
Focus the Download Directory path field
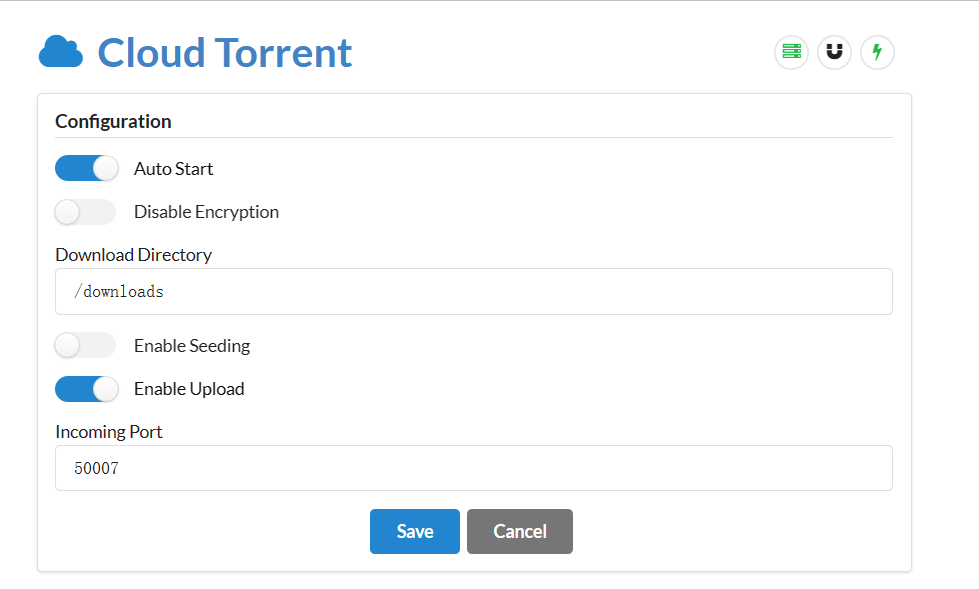pos(473,292)
